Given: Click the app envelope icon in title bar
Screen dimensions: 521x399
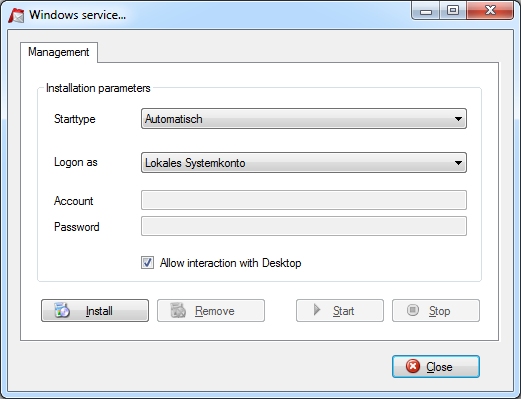Looking at the screenshot, I should (16, 15).
